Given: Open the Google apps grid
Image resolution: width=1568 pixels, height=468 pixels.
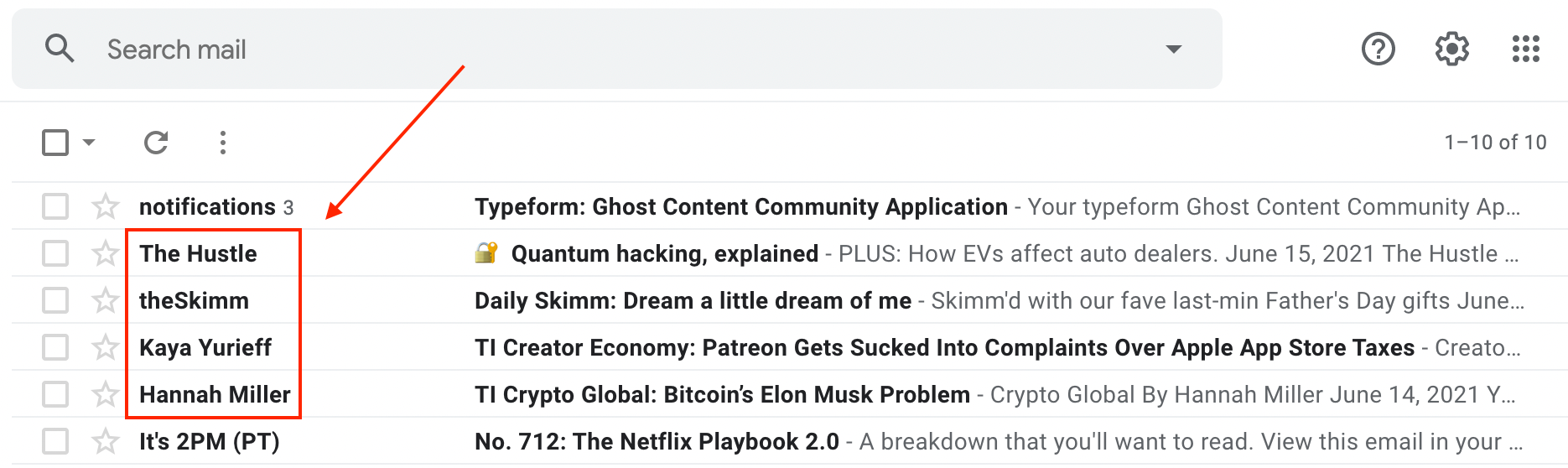Looking at the screenshot, I should pos(1526,49).
